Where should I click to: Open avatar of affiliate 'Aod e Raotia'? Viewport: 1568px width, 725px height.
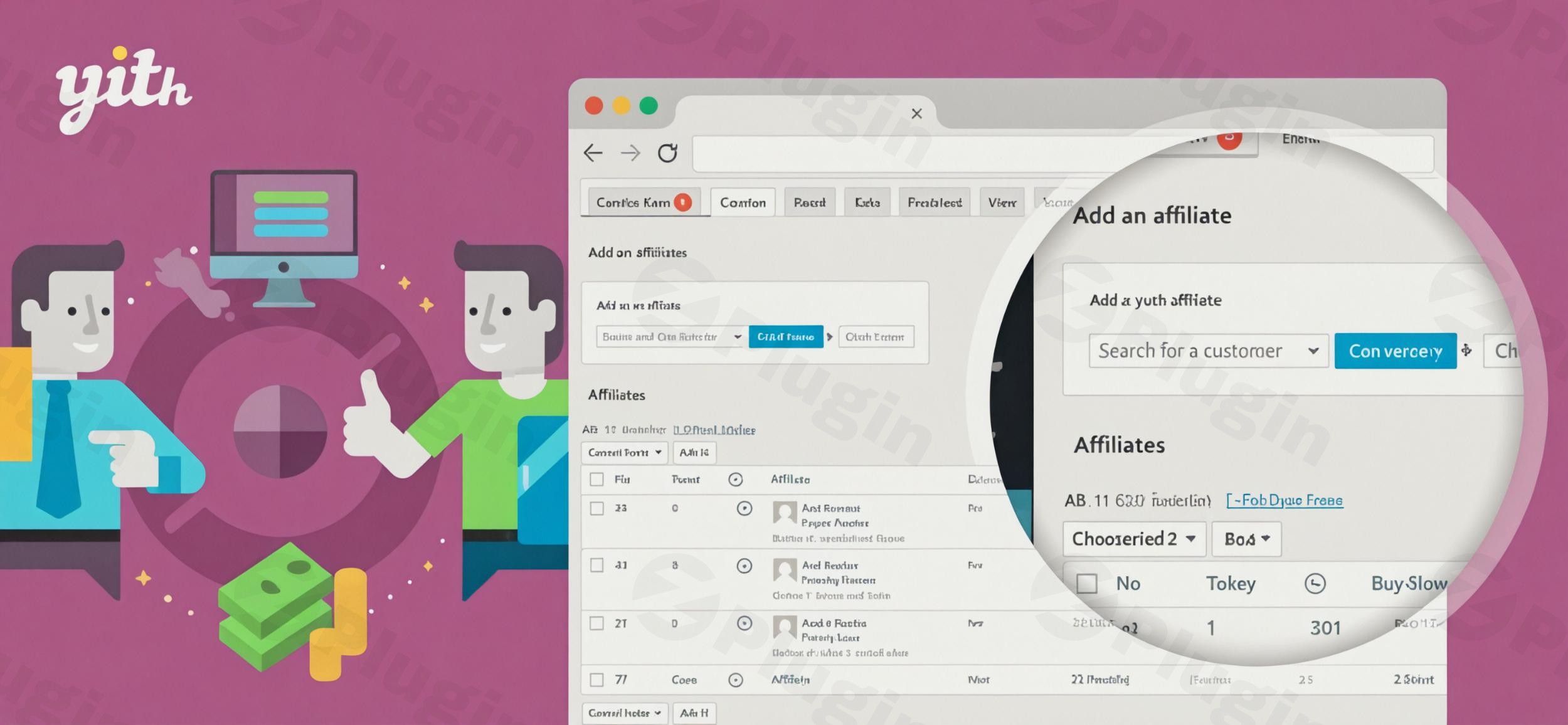[x=785, y=627]
